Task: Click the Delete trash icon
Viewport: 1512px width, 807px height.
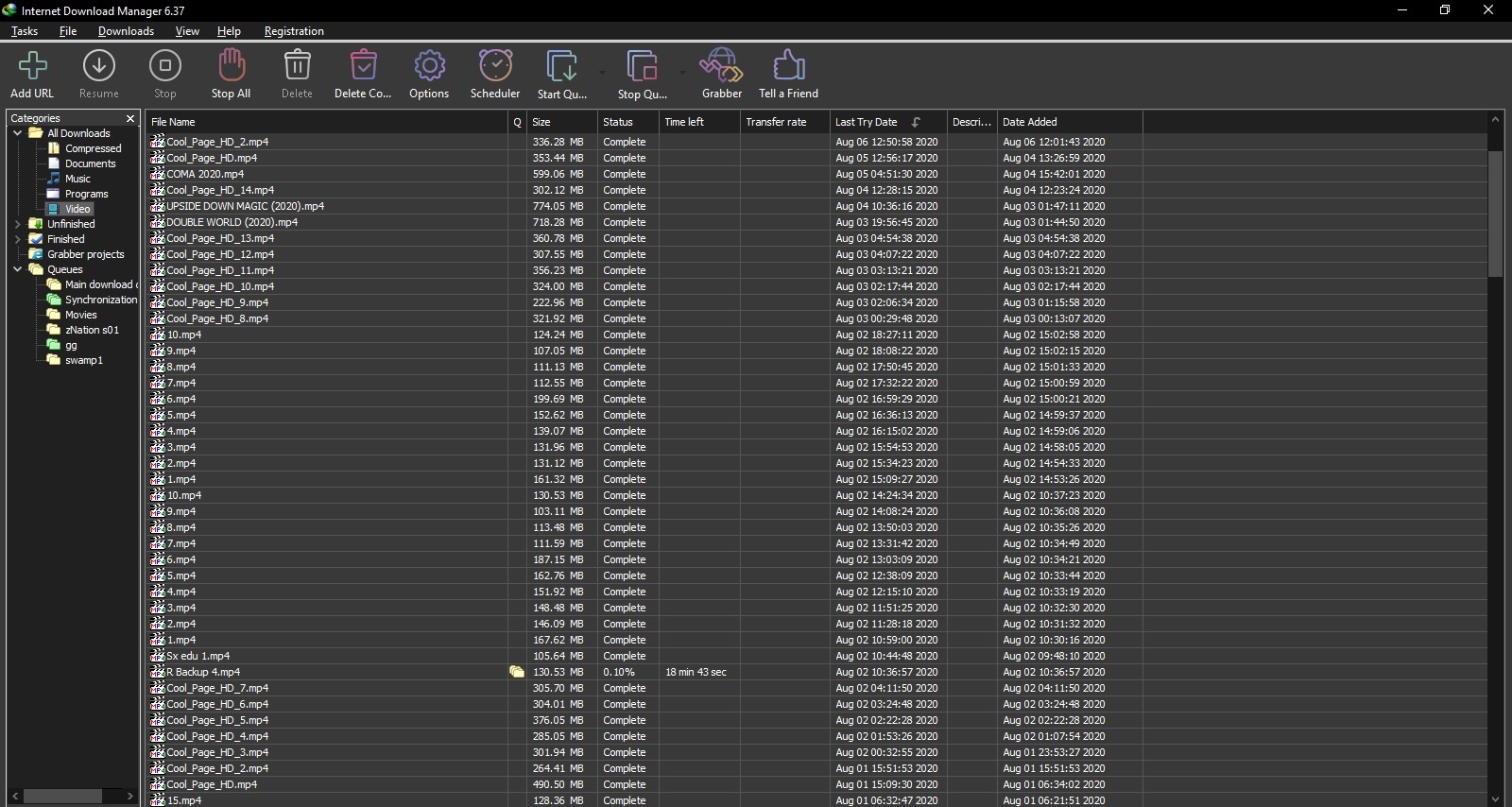Action: 297,66
